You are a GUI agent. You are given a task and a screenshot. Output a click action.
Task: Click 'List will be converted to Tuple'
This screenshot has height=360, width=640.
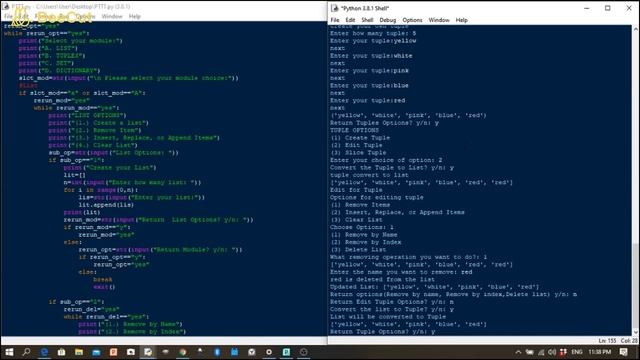388,317
